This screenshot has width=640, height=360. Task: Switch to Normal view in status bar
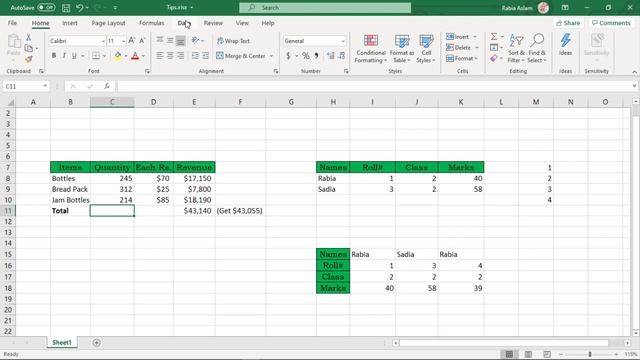click(x=509, y=354)
